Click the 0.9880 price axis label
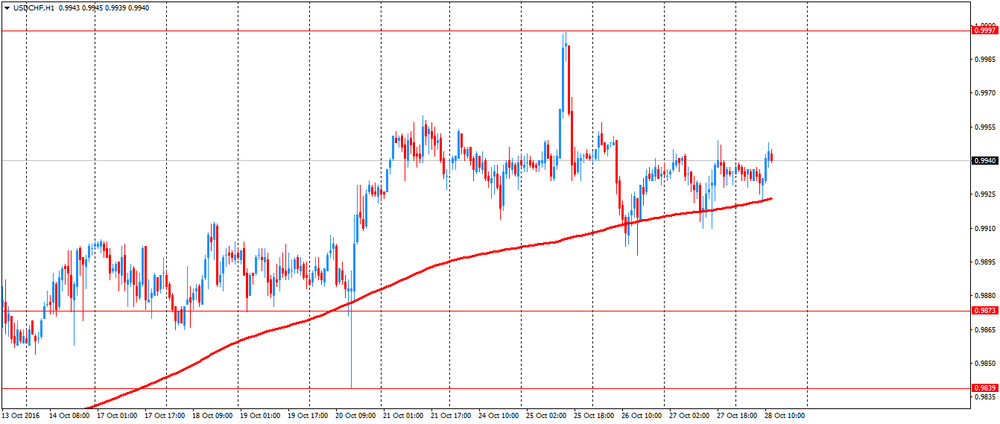Viewport: 1000px width, 424px height. coord(983,295)
